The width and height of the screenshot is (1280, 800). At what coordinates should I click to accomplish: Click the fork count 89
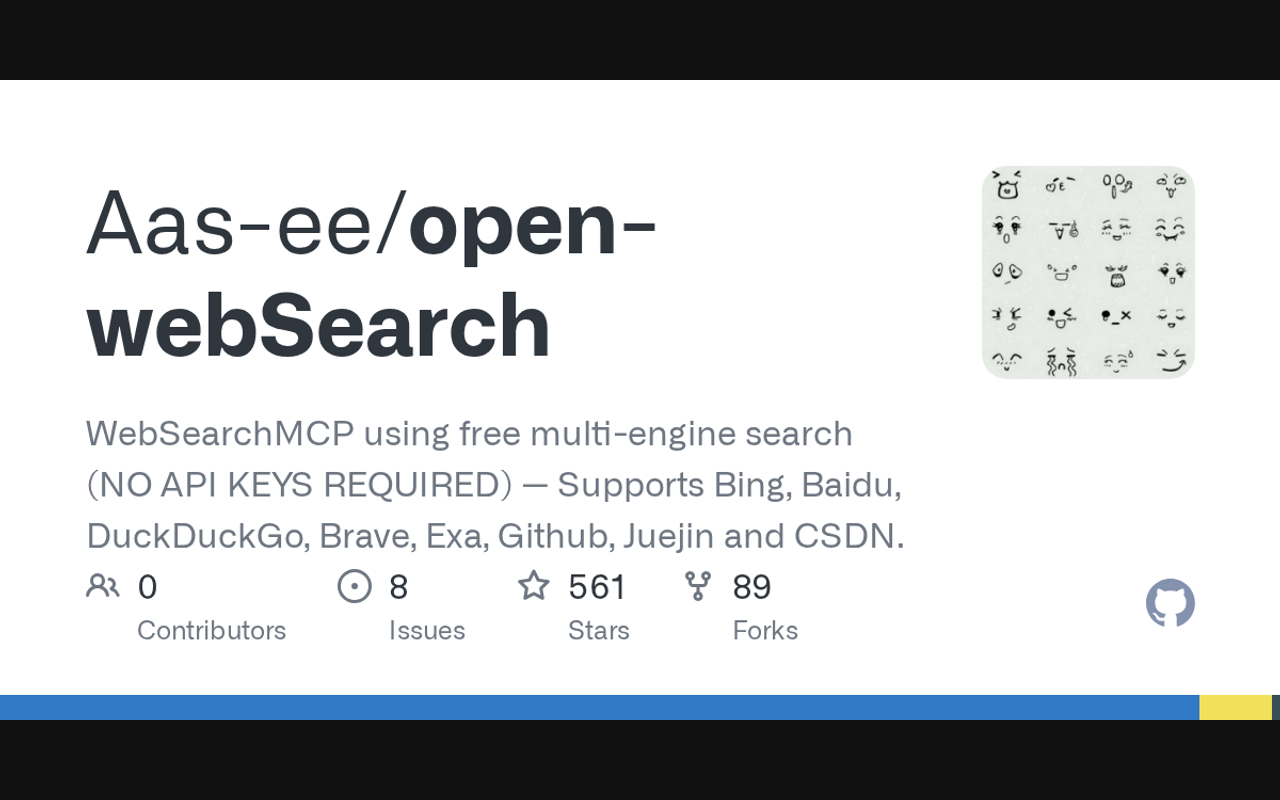click(752, 587)
